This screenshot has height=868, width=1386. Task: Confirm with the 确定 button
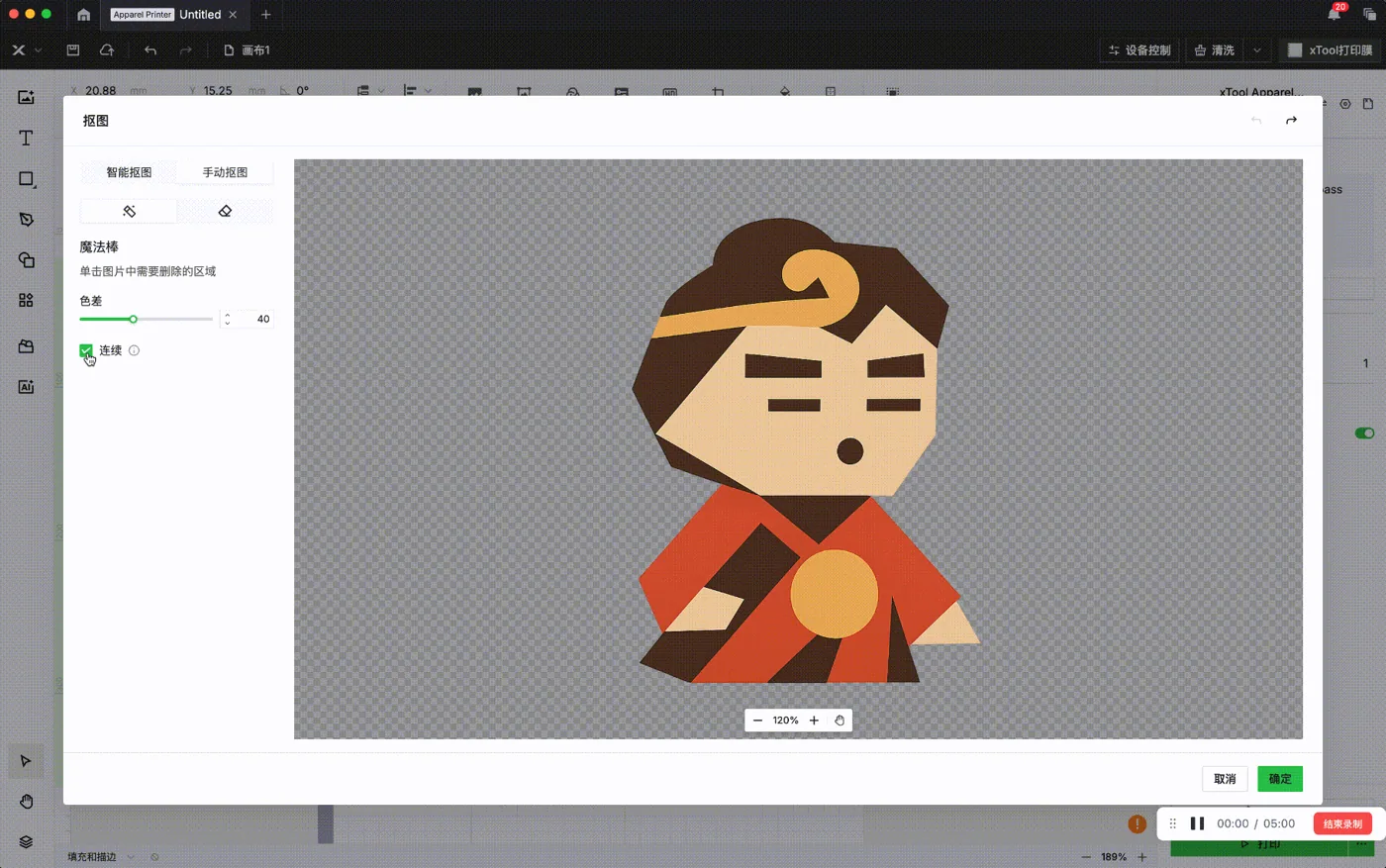(1280, 779)
